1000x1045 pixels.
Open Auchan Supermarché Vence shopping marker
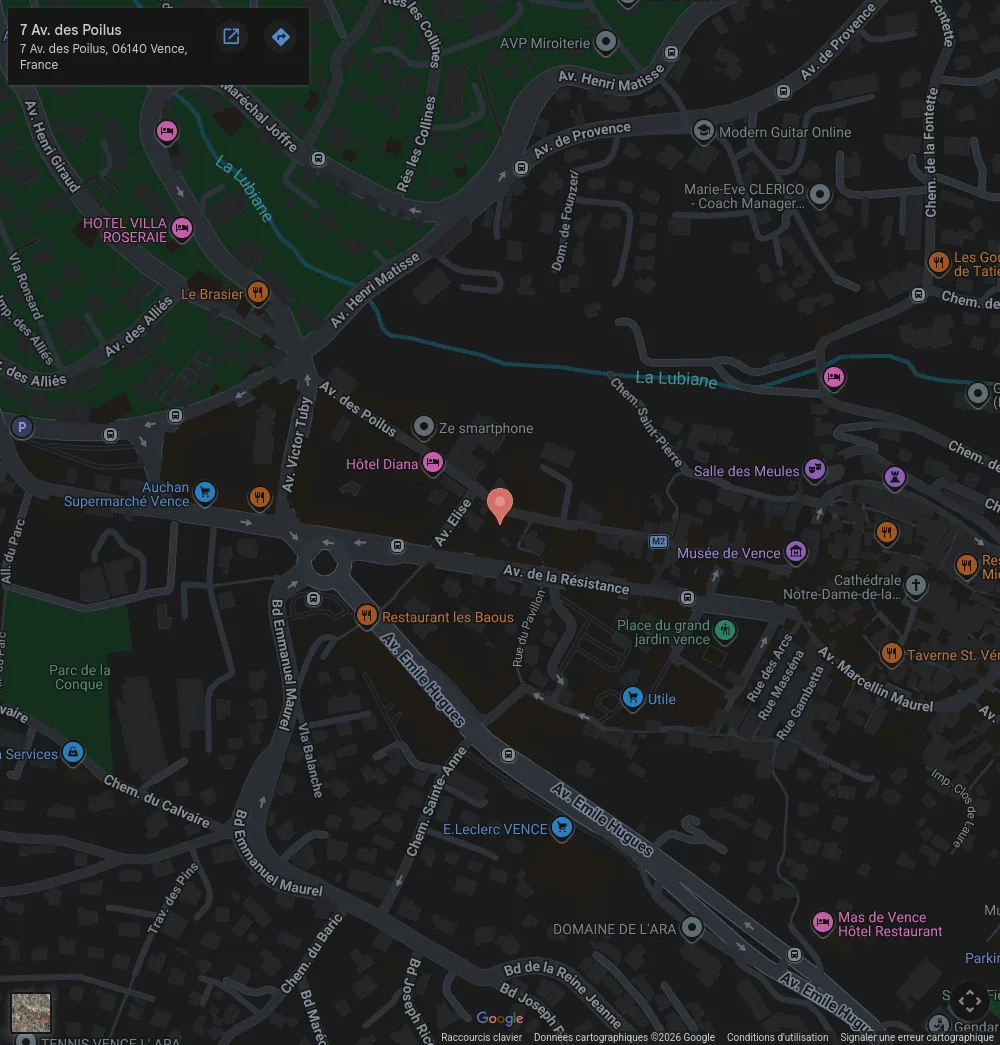tap(205, 493)
